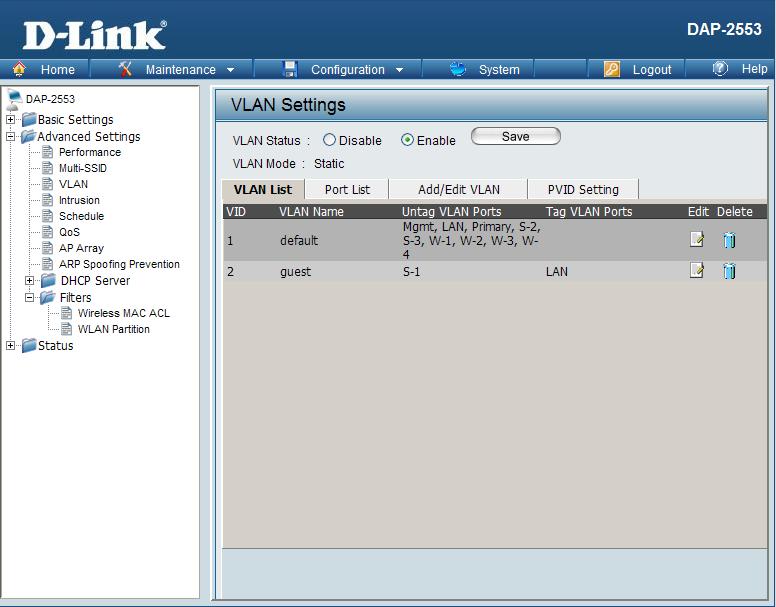Image resolution: width=776 pixels, height=607 pixels.
Task: Select the Enable VLAN status radio
Action: [x=407, y=140]
